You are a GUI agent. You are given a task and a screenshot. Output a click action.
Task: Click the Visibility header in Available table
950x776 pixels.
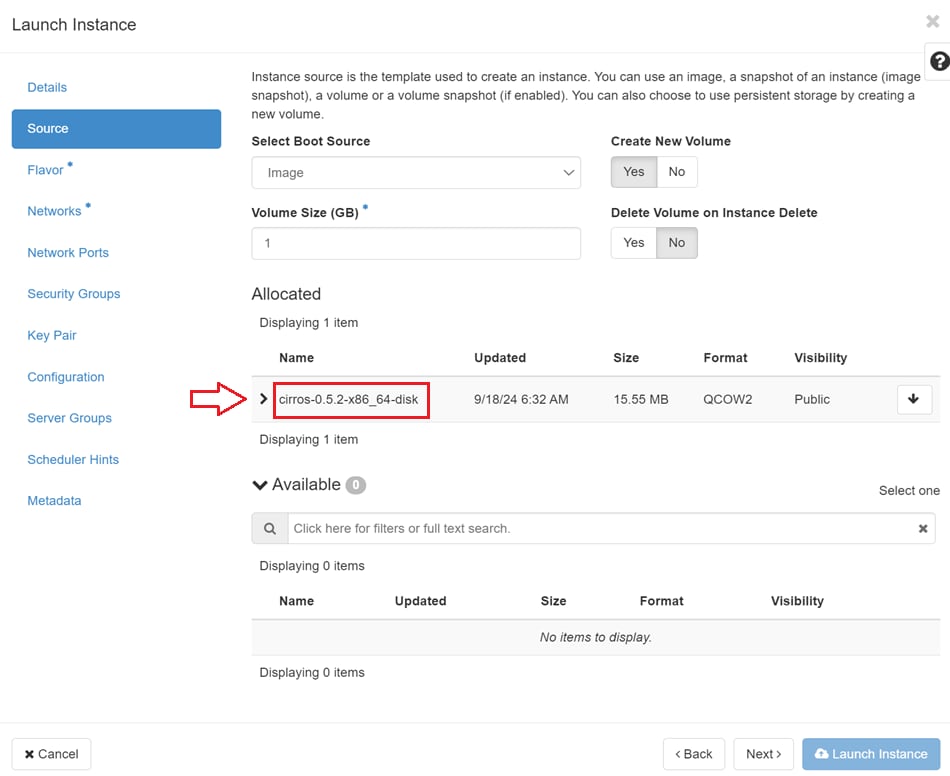pos(797,601)
